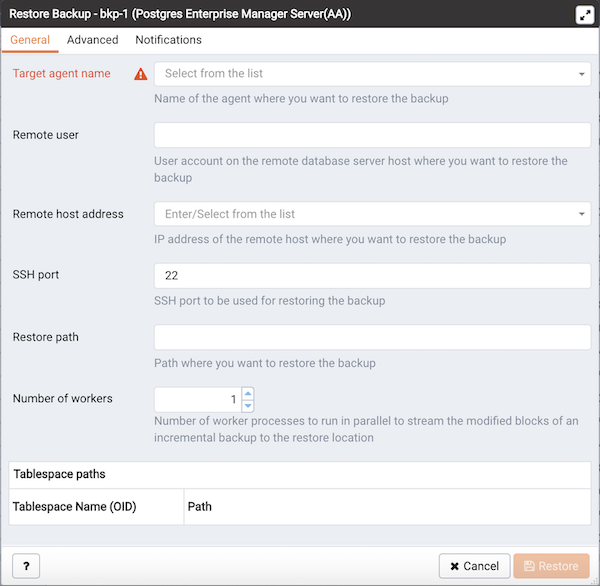The image size is (600, 586).
Task: Click the dialog title Restore Backup - bkp-1
Action: (180, 14)
